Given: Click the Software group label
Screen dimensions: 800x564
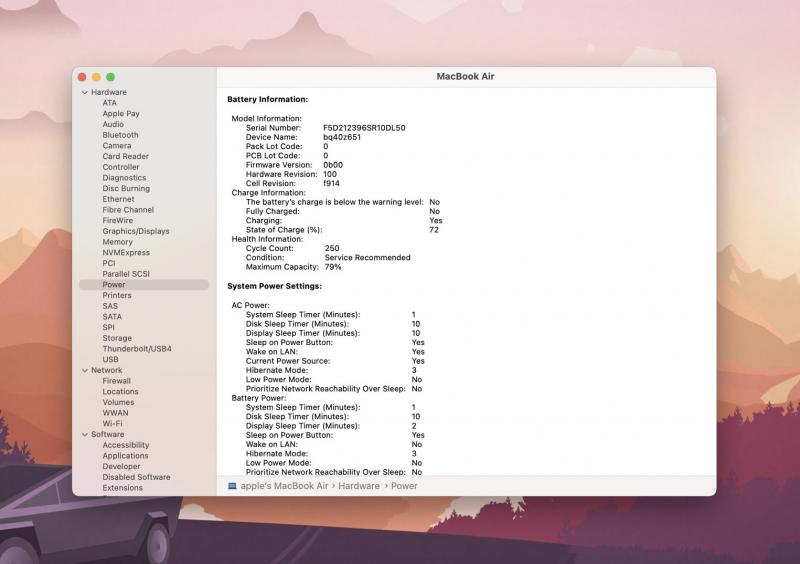Looking at the screenshot, I should 108,435.
